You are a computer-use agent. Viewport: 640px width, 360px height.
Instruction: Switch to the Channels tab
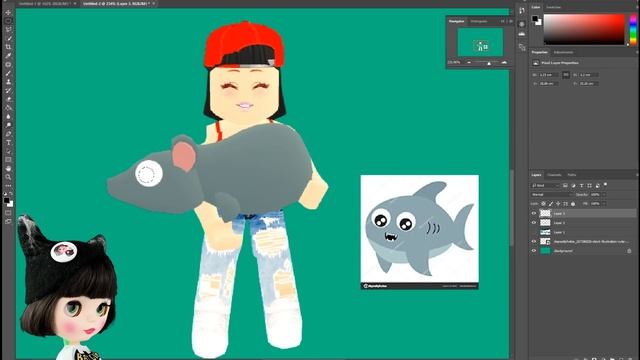(554, 175)
